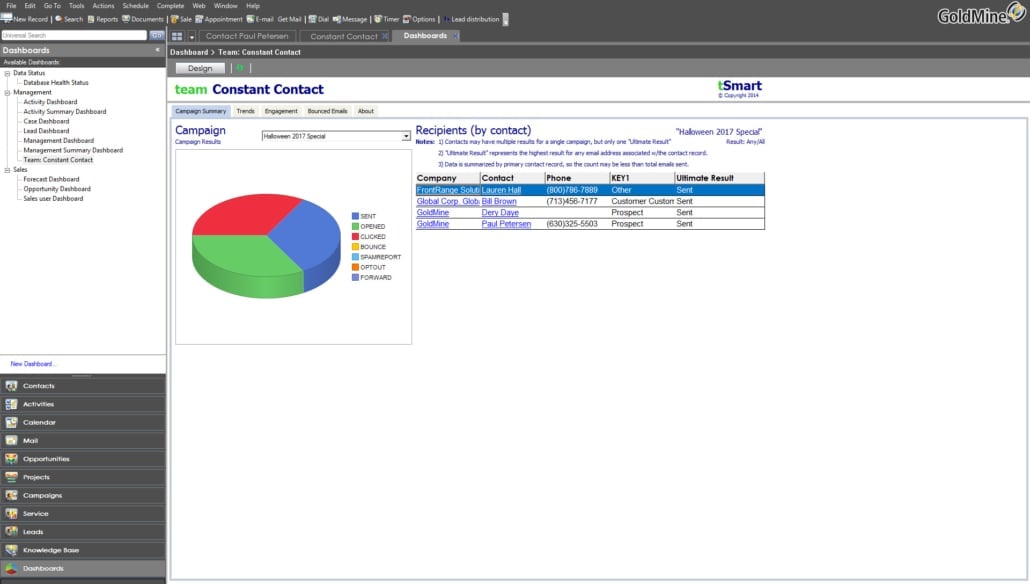Open Service in the navigation pane

click(x=83, y=514)
